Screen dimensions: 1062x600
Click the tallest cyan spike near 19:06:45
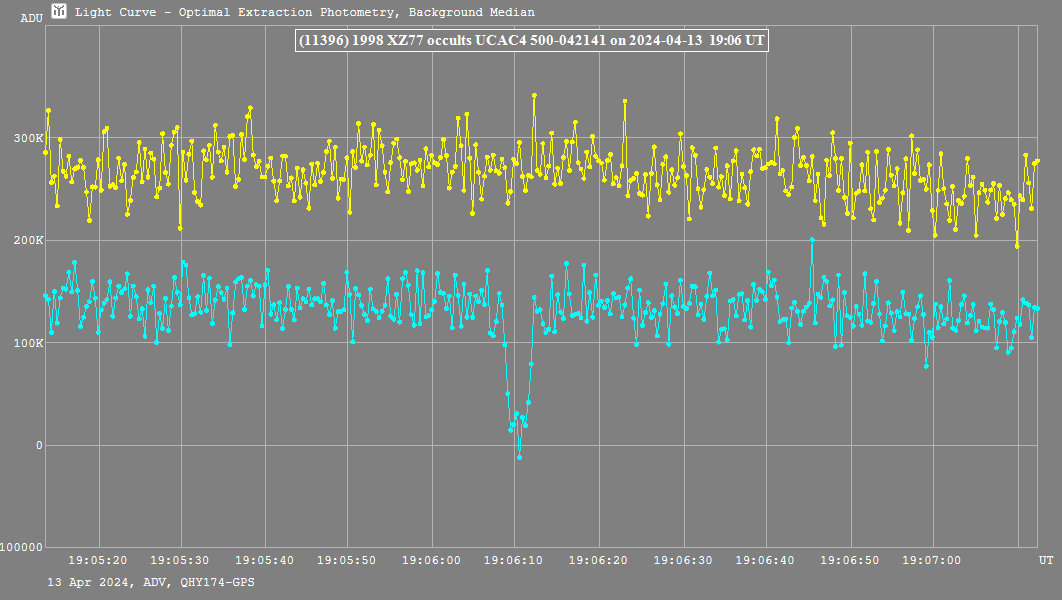pyautogui.click(x=812, y=240)
